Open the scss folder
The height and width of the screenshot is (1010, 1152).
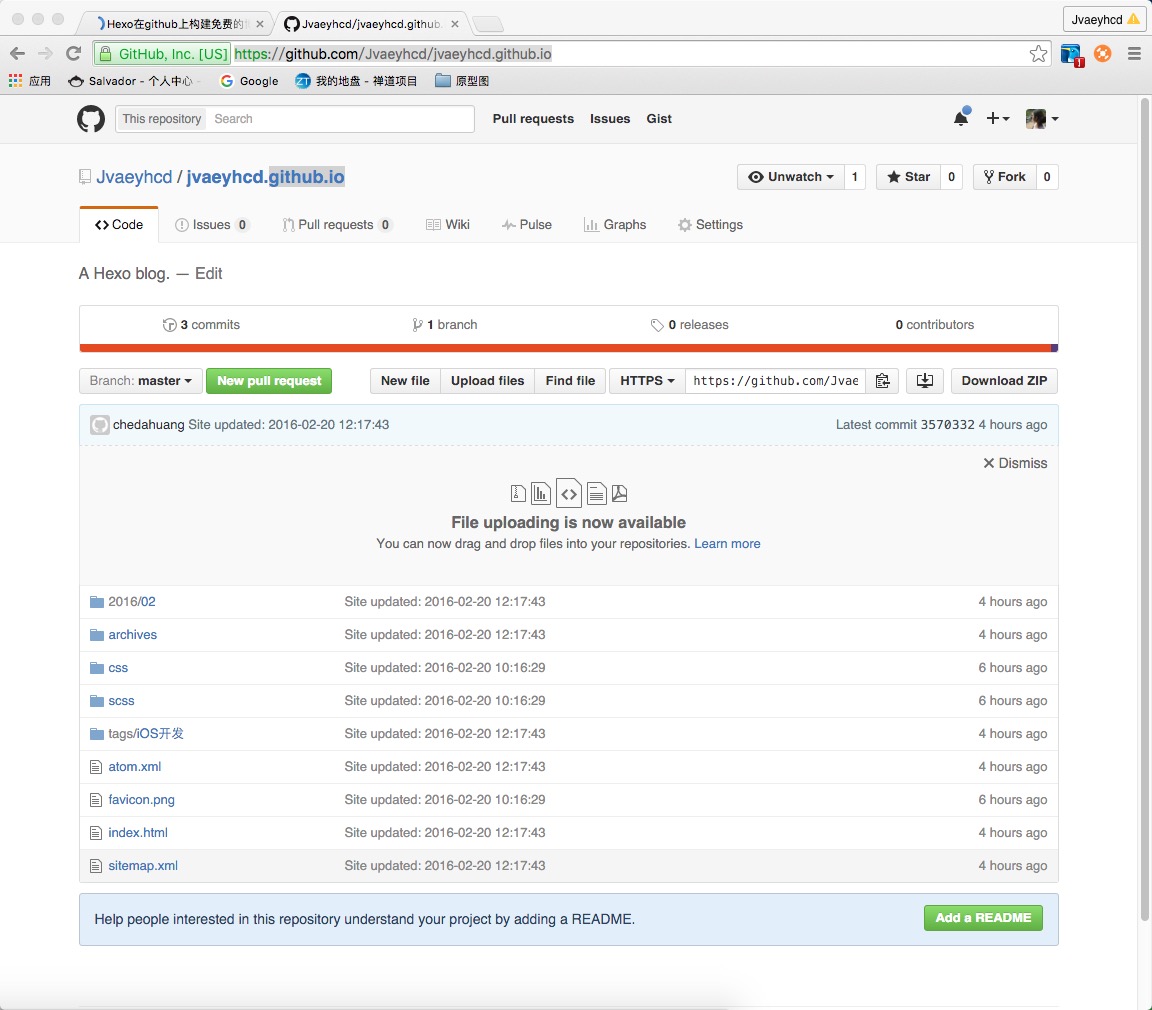121,701
